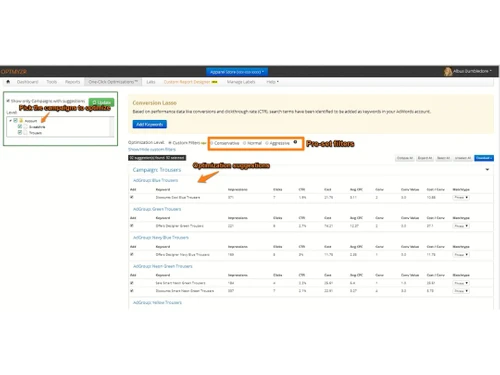Open the AdGroup: Green Trousers link
The height and width of the screenshot is (375, 500).
coord(157,209)
